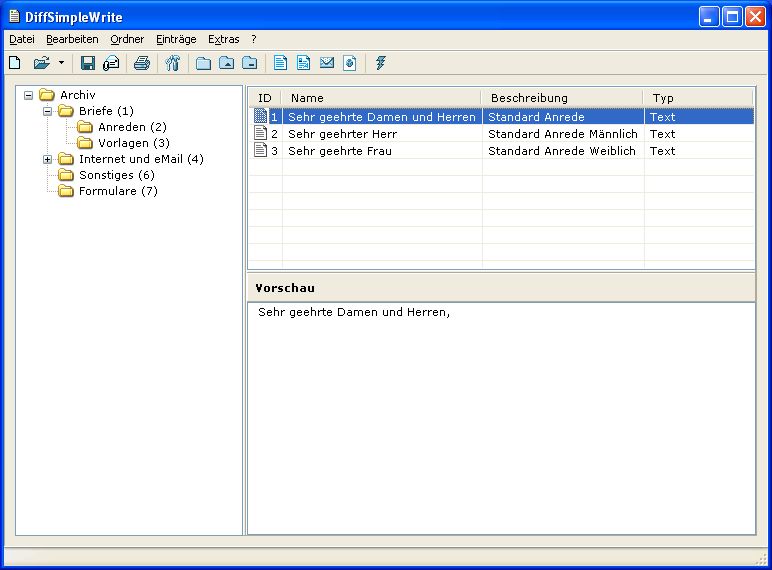
Task: Click the Save floppy disk icon
Action: point(88,63)
